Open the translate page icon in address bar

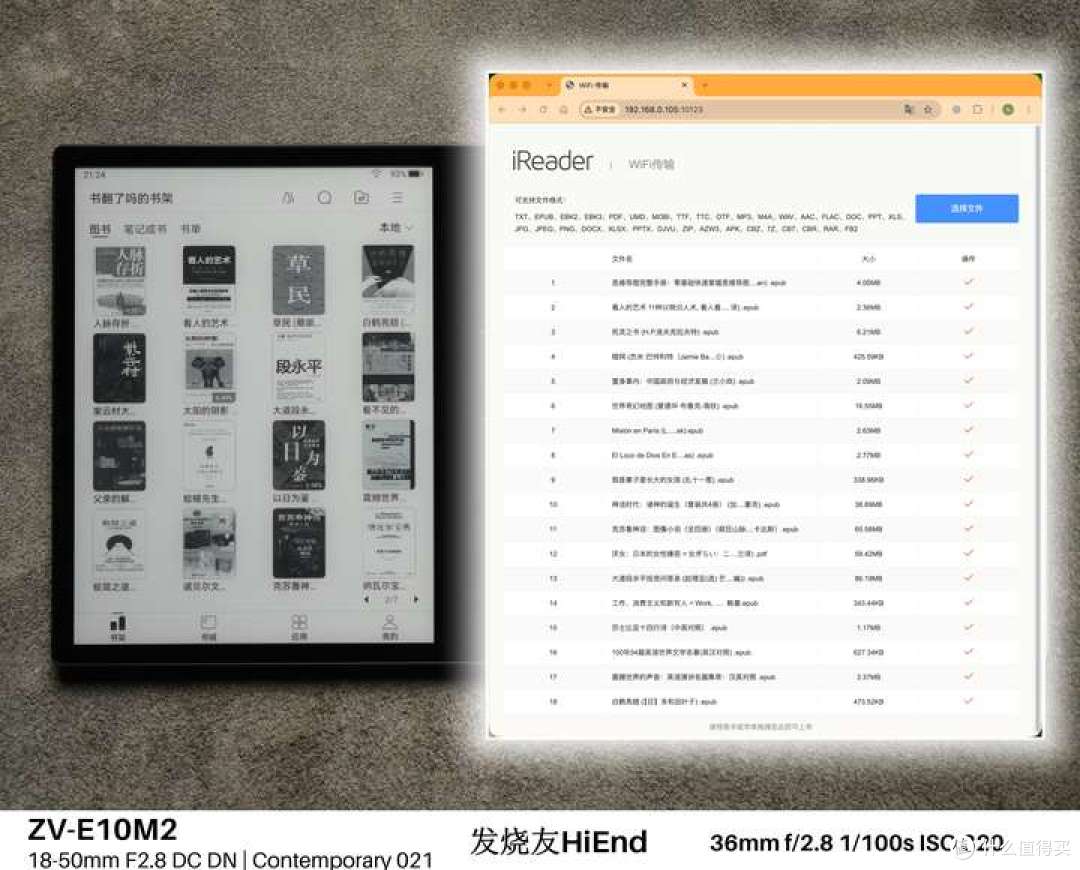908,110
